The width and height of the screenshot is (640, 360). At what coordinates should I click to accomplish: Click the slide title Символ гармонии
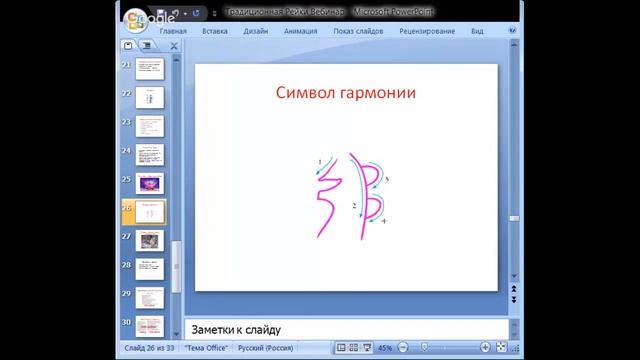click(x=346, y=93)
